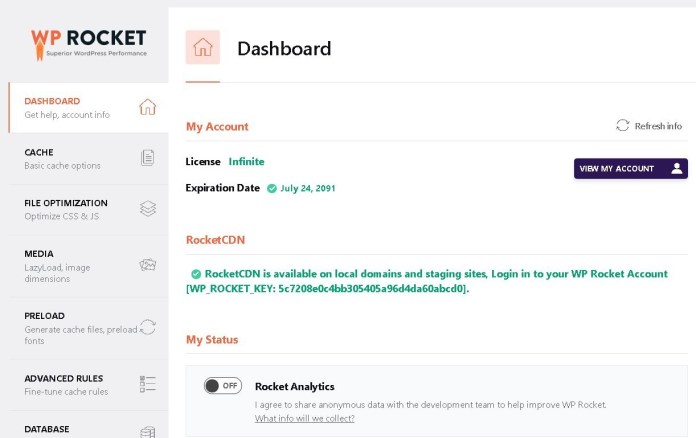This screenshot has height=438, width=696.
Task: Click 'Generate cache files, preload fonts' subtitle
Action: point(81,335)
